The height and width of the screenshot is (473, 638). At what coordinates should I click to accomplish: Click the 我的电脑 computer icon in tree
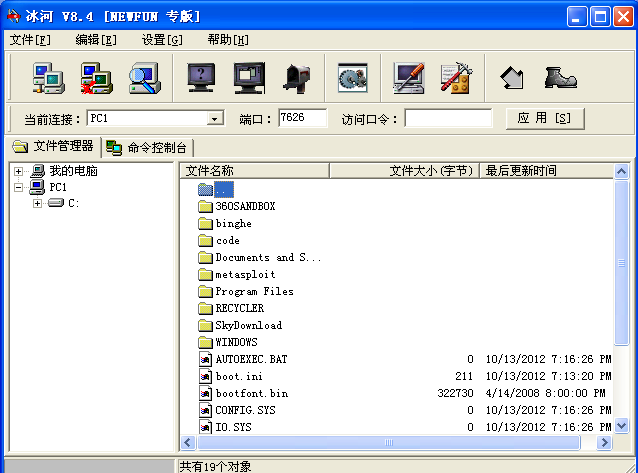pyautogui.click(x=37, y=171)
